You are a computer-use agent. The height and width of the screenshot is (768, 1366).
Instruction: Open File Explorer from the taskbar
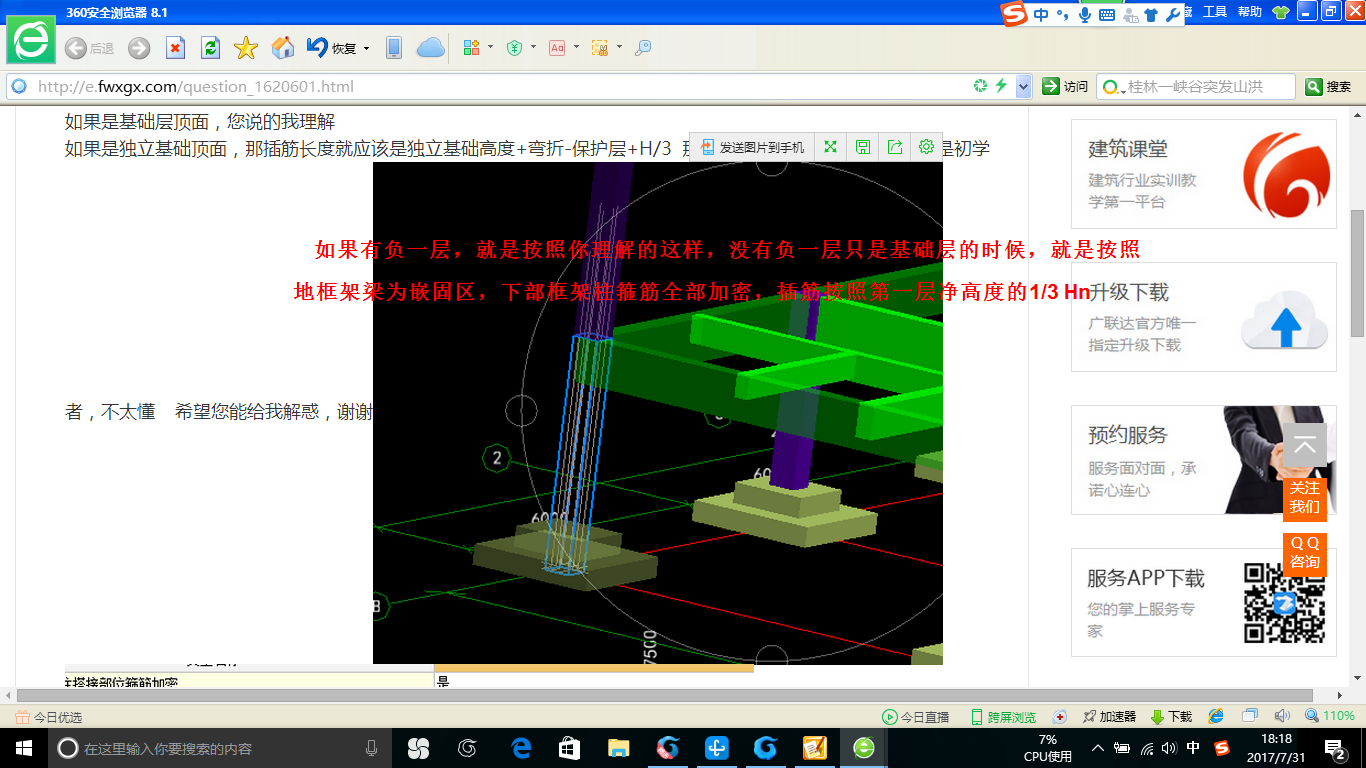tap(618, 748)
